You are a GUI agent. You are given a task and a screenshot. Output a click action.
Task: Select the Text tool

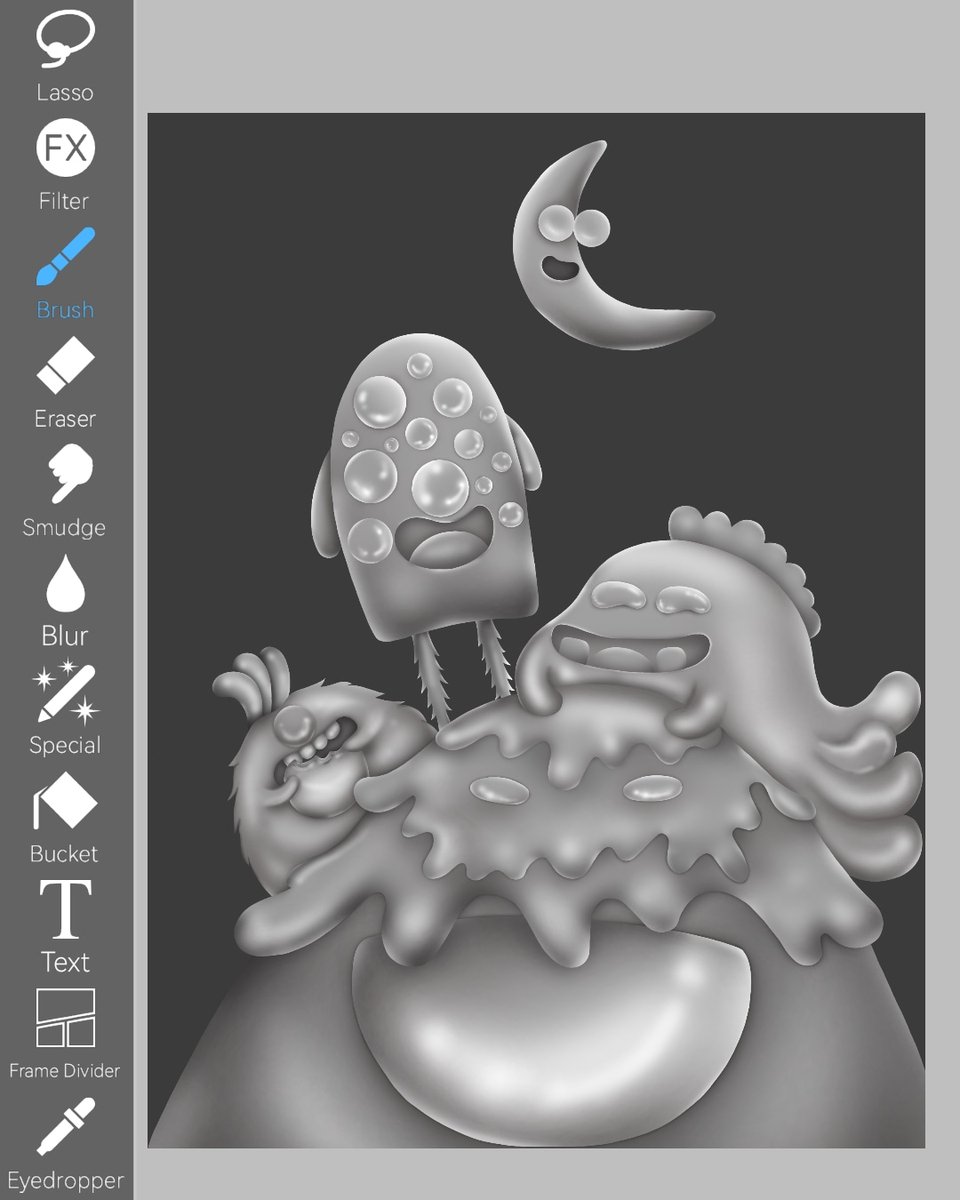pyautogui.click(x=65, y=912)
